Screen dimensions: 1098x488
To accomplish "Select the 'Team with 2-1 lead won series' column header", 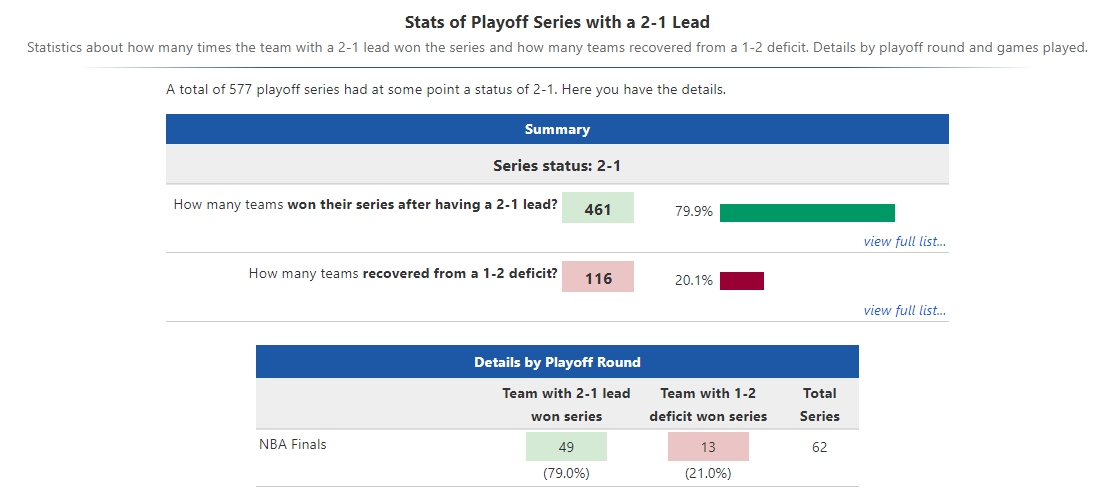I will tap(566, 404).
